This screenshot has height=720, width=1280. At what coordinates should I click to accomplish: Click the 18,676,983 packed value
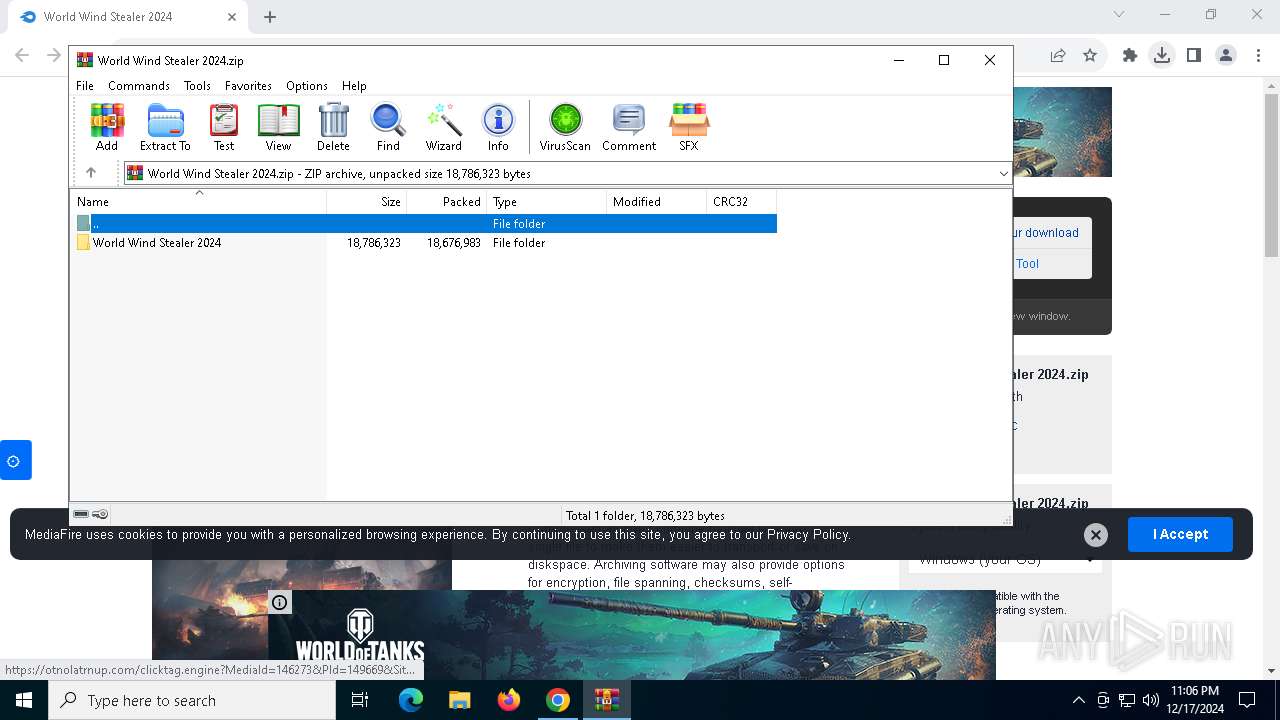tap(454, 243)
